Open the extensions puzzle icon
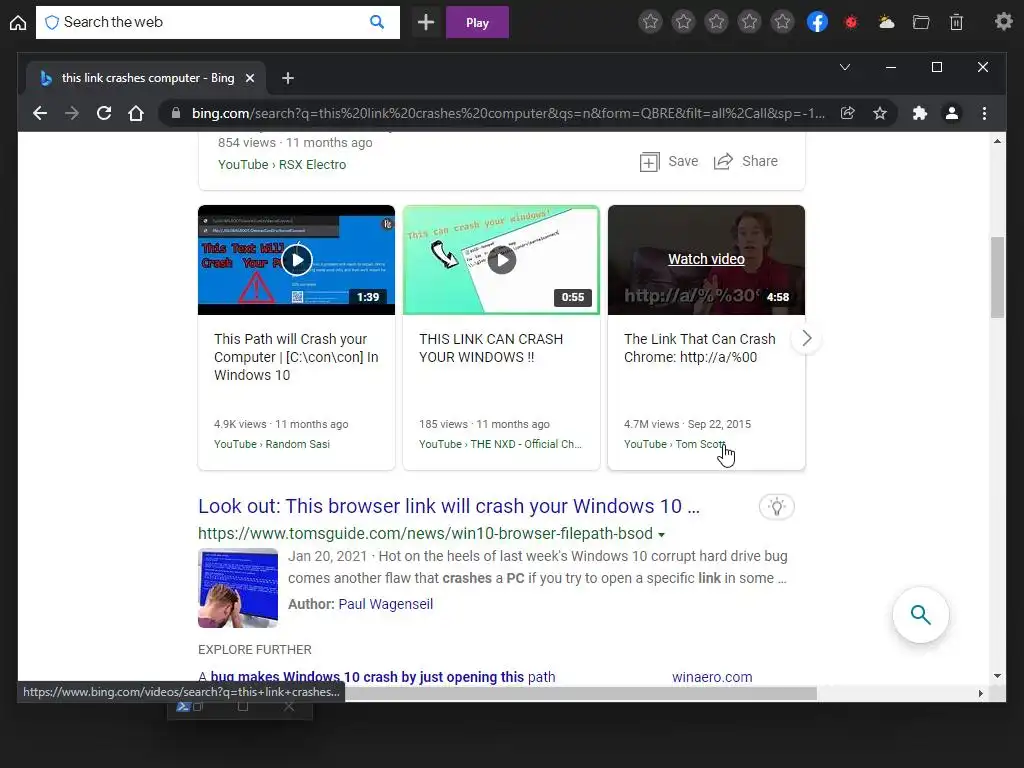Viewport: 1024px width, 768px height. click(x=920, y=113)
